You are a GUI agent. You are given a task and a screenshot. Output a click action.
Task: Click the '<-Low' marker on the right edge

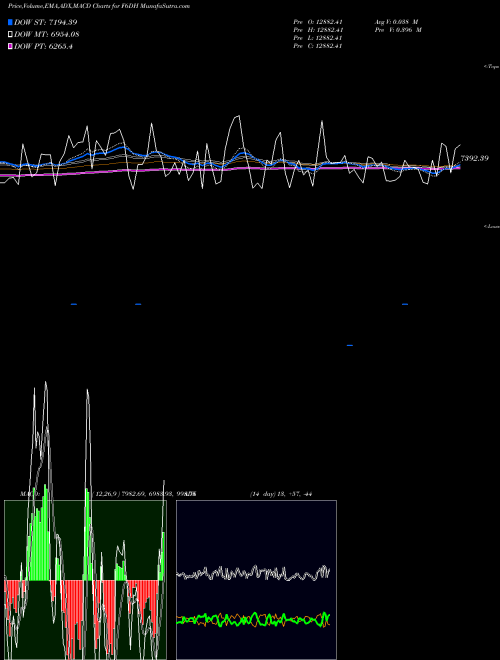492,226
